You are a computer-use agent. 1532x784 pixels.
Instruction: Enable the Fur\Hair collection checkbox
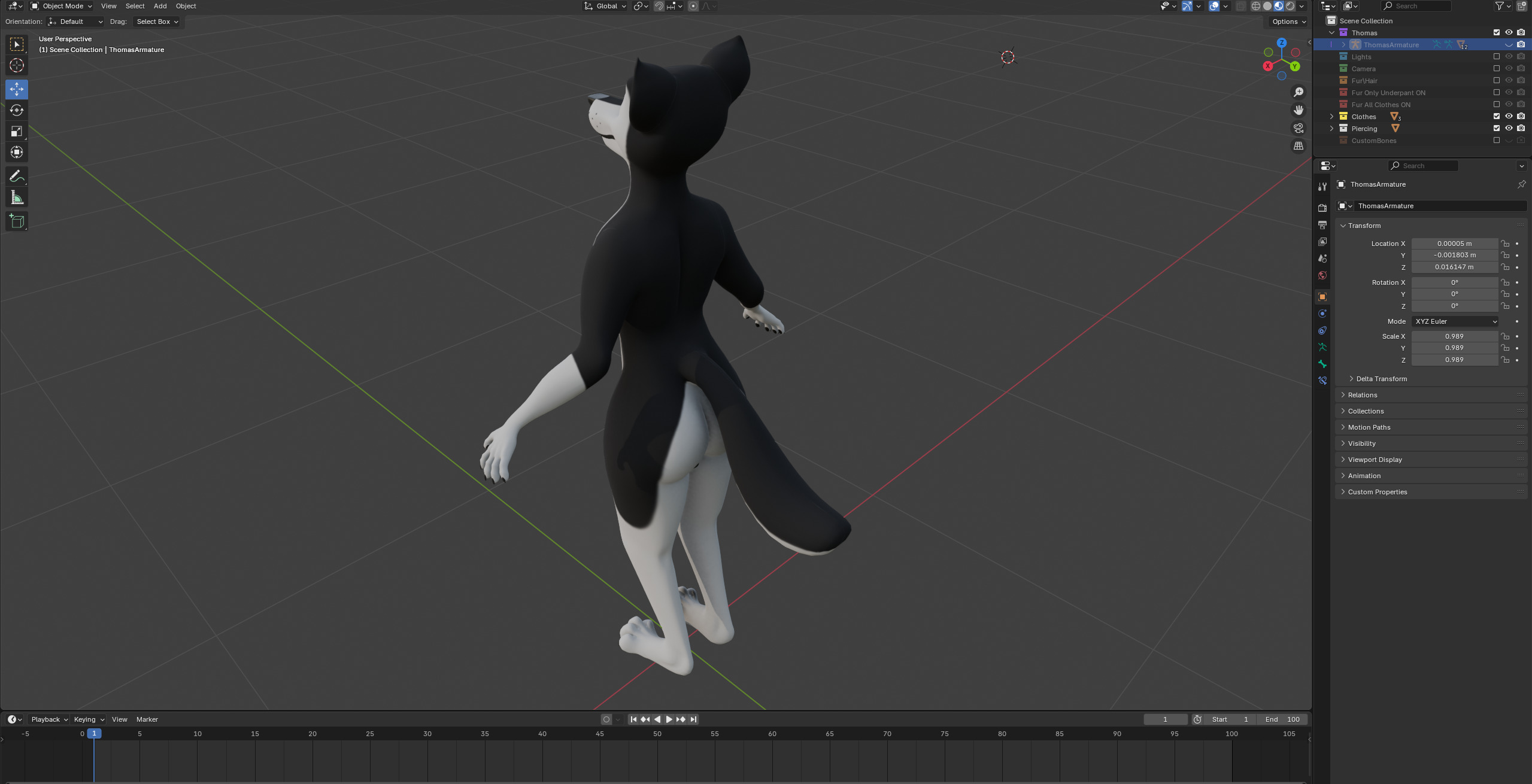(x=1497, y=80)
